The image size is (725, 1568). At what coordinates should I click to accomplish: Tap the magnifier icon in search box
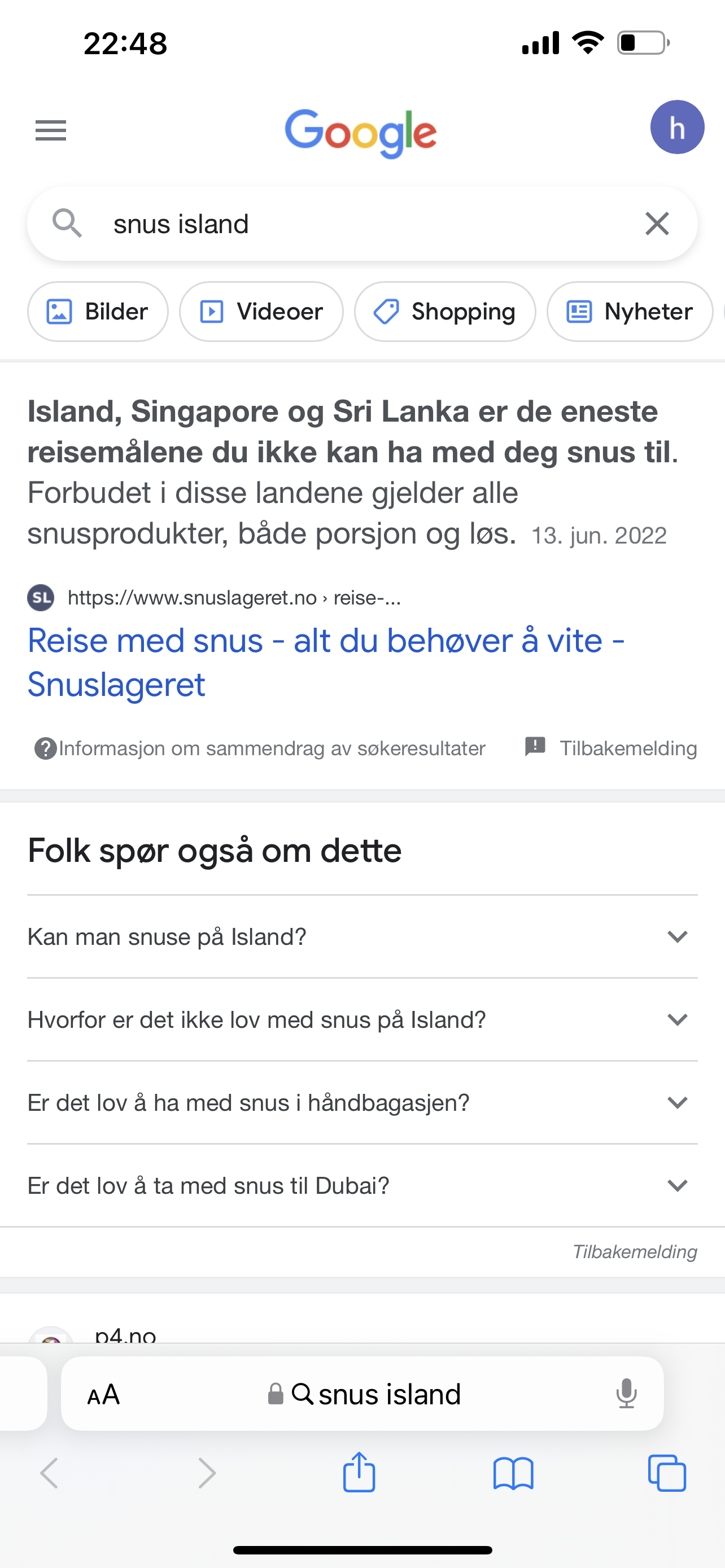[x=67, y=224]
